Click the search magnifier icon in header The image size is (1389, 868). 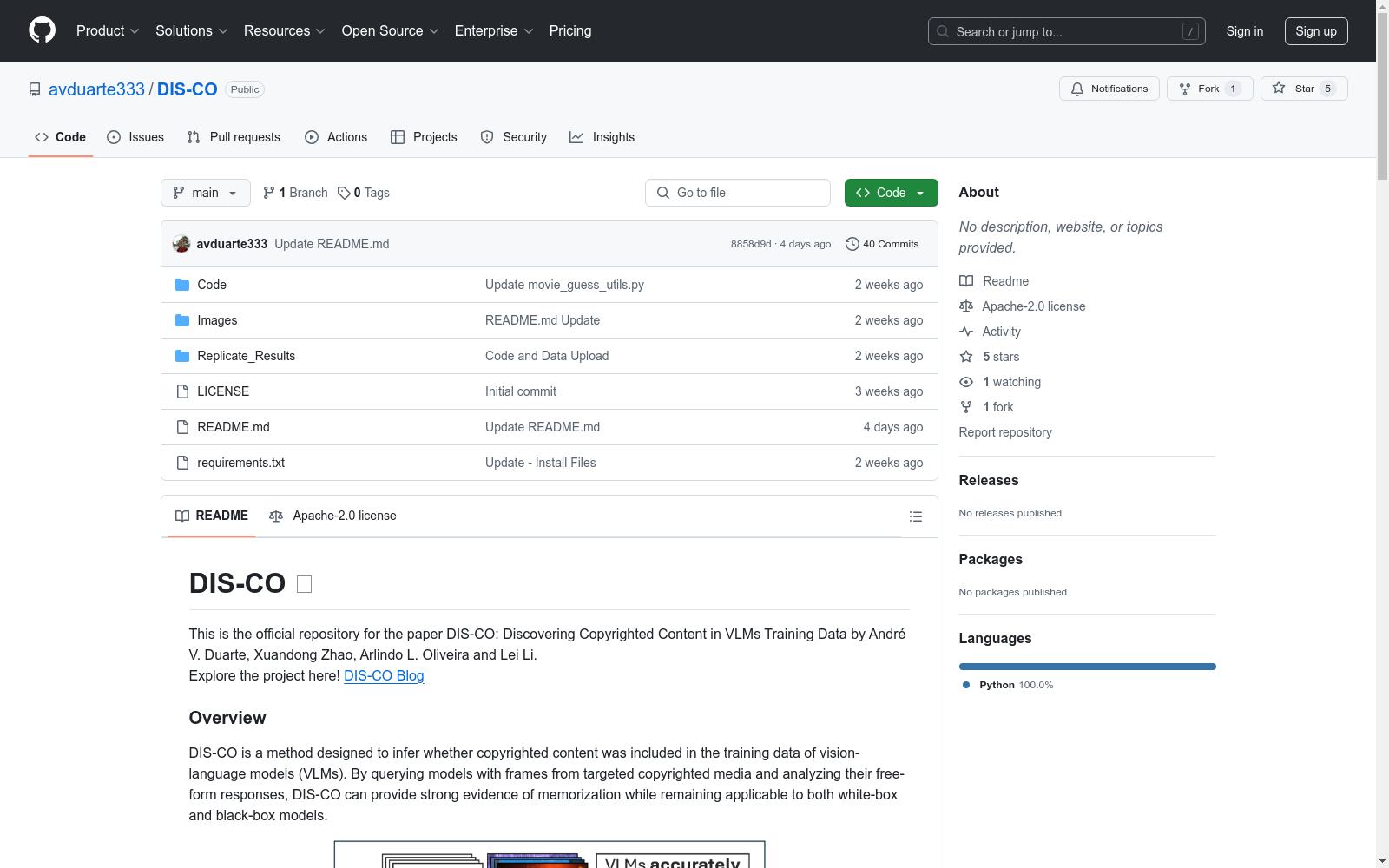coord(943,31)
